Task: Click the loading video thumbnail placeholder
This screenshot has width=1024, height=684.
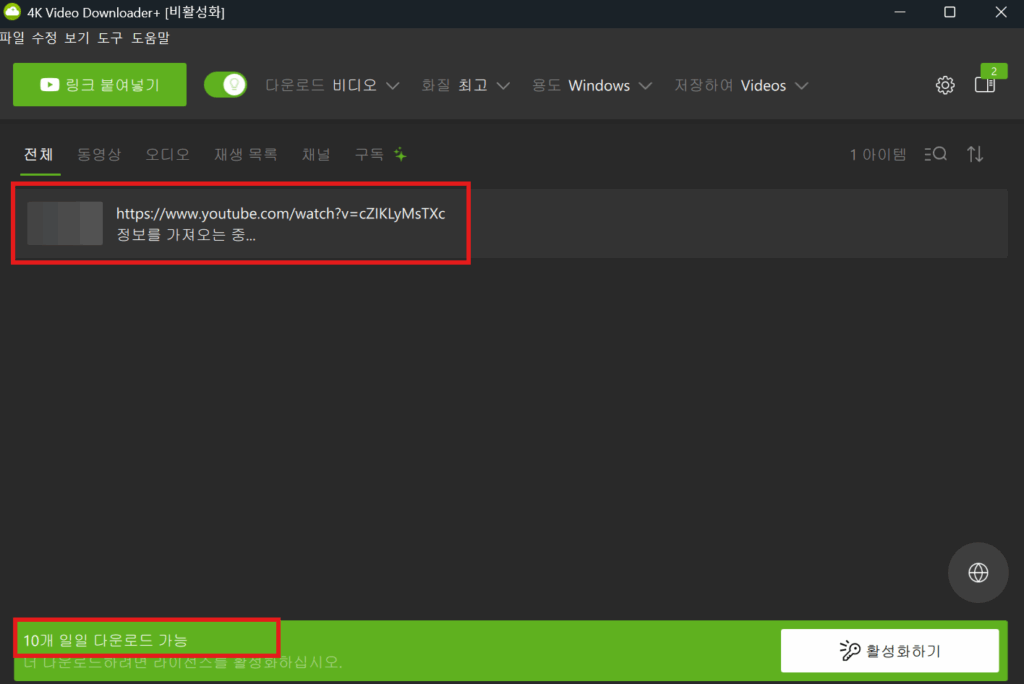Action: point(65,223)
